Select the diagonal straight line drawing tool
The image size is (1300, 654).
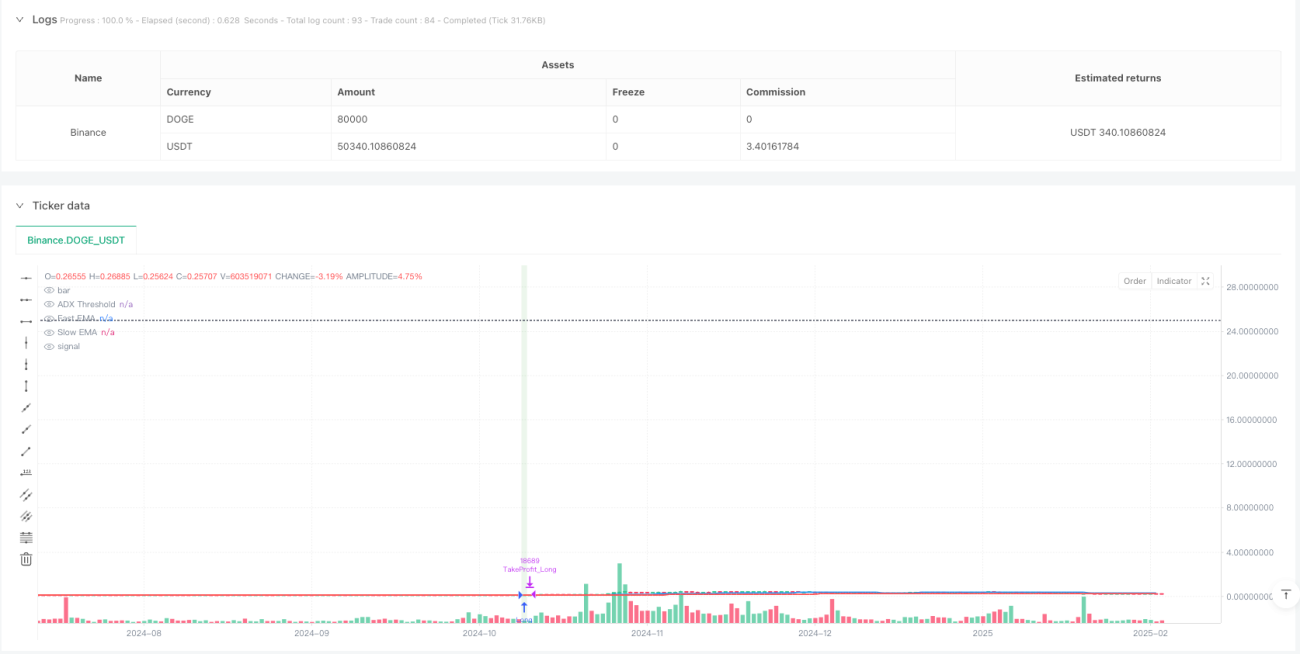(x=26, y=408)
